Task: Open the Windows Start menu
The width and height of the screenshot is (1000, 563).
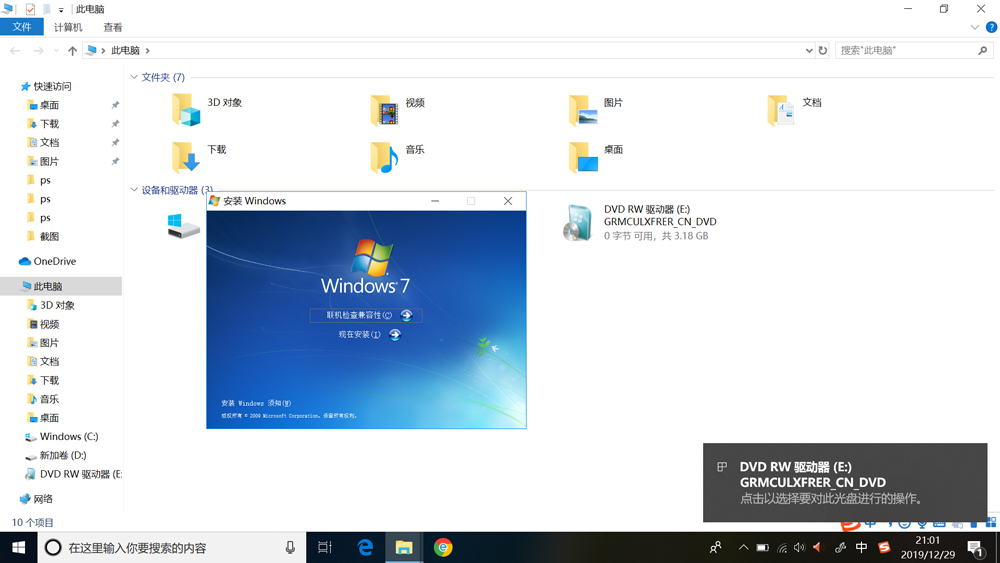Action: pyautogui.click(x=18, y=548)
